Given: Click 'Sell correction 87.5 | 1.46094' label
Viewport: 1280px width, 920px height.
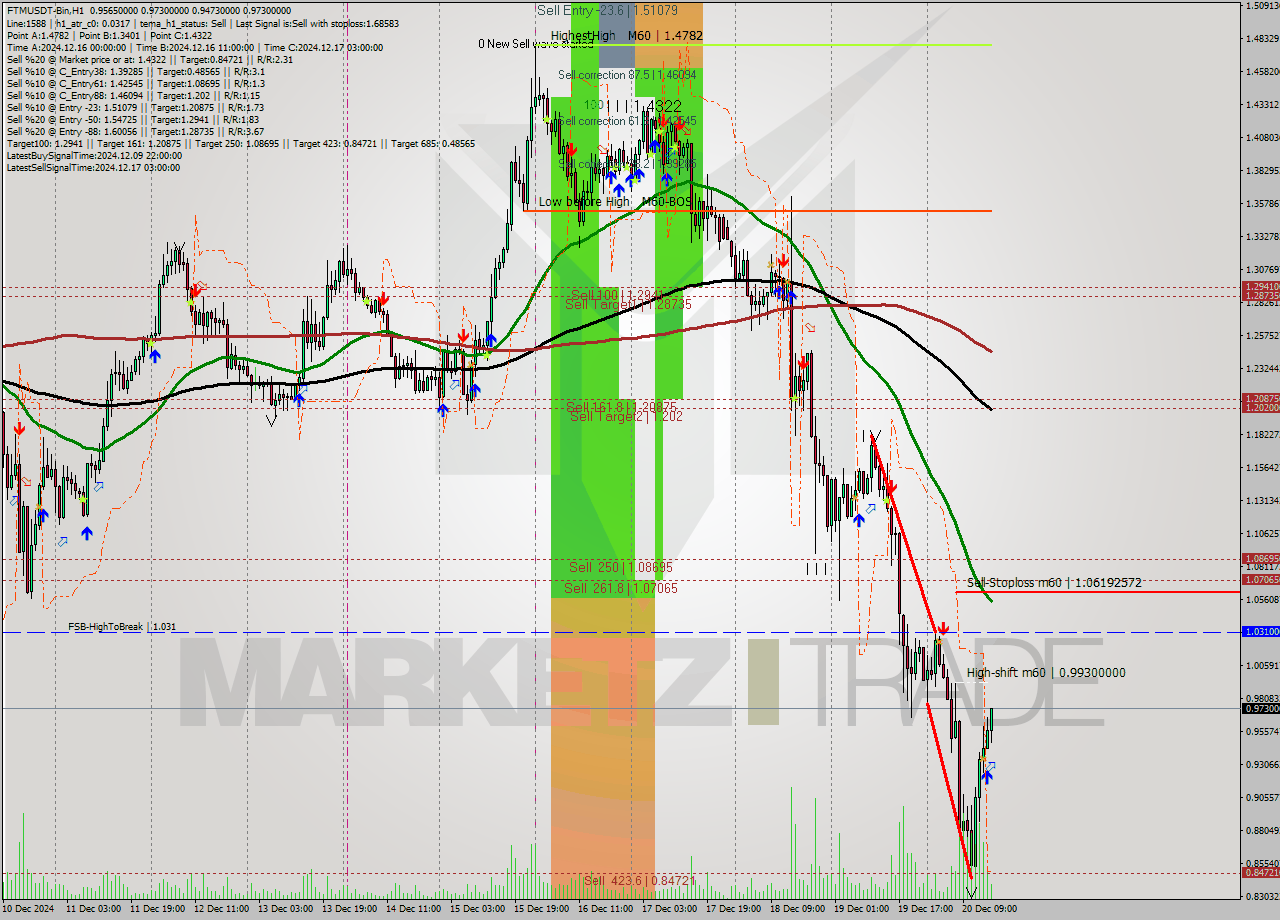Looking at the screenshot, I should pos(627,74).
